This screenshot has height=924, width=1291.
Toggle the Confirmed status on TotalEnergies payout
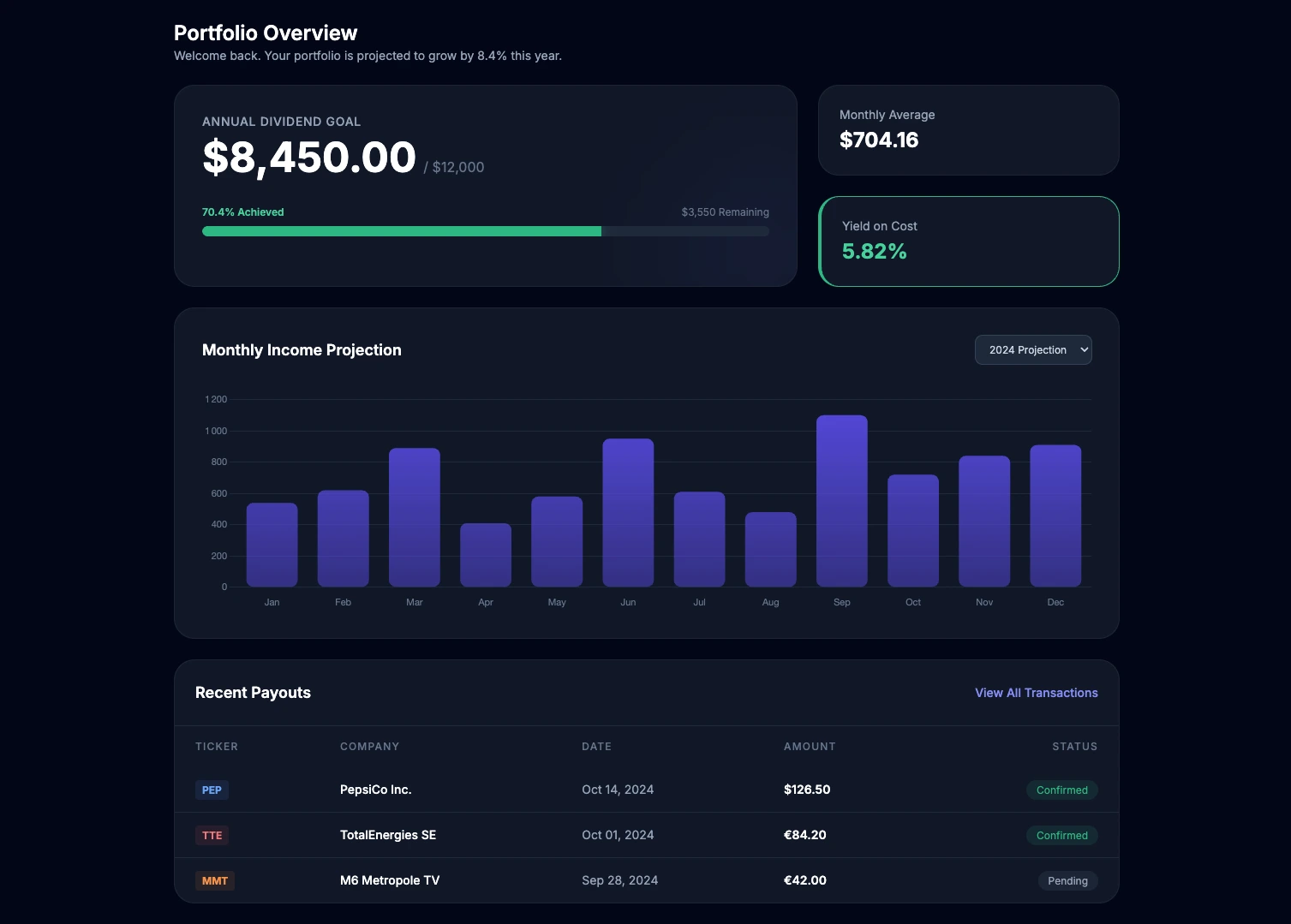1061,835
